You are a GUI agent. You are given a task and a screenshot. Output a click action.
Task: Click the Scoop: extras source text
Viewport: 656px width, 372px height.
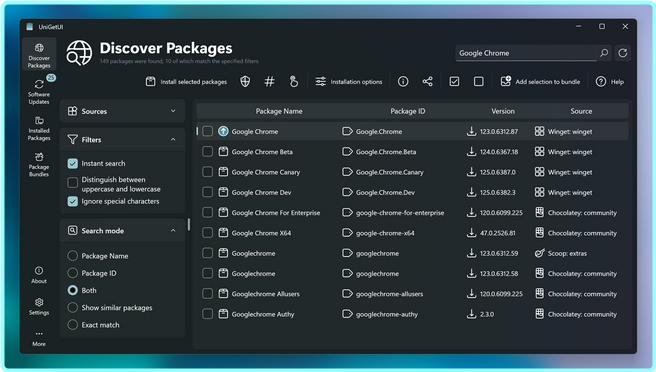tap(567, 253)
